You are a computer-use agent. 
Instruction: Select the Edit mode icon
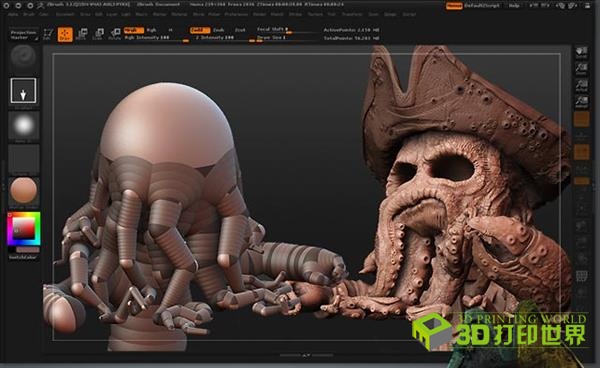click(47, 34)
